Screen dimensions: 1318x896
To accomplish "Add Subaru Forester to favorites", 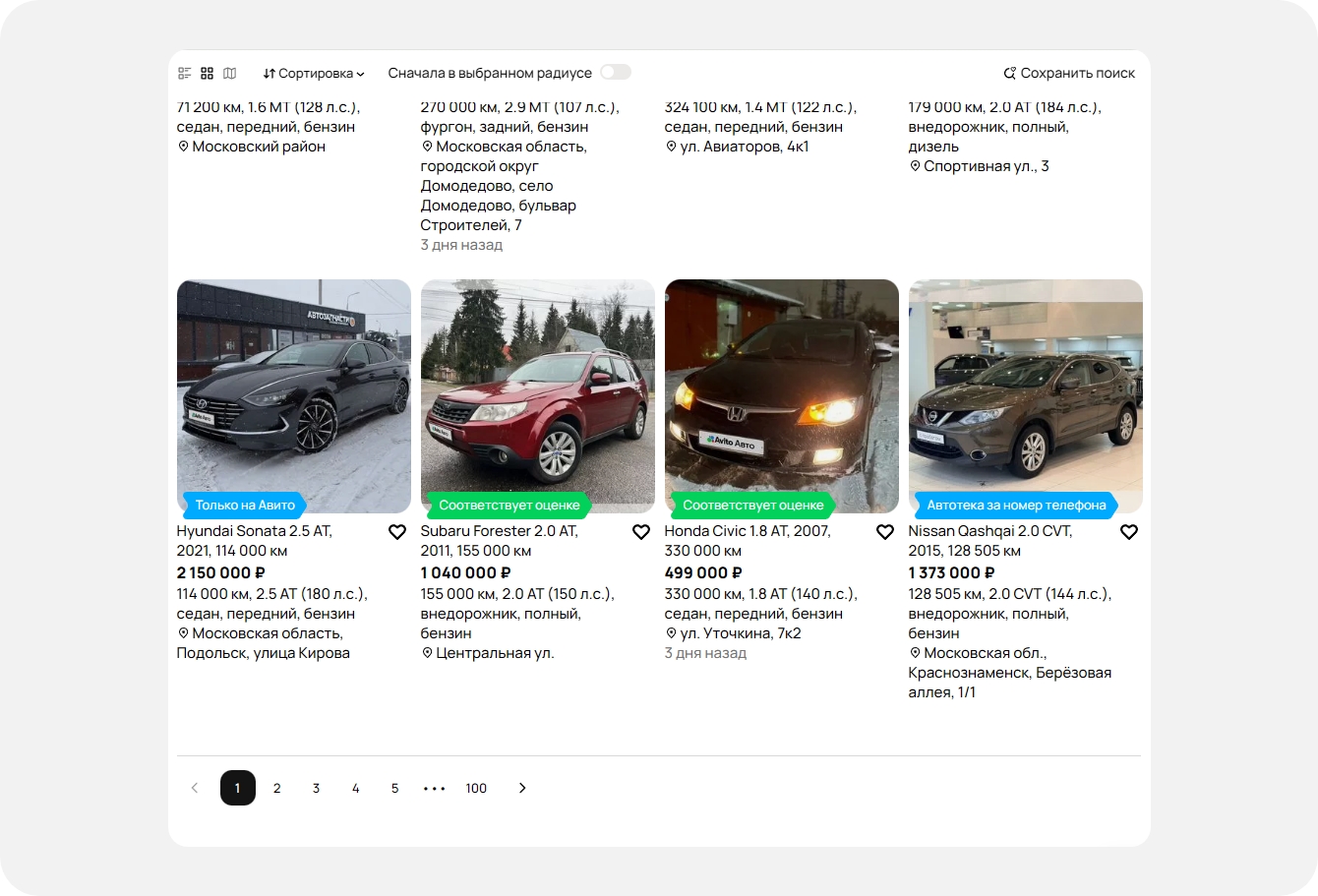I will click(x=641, y=532).
